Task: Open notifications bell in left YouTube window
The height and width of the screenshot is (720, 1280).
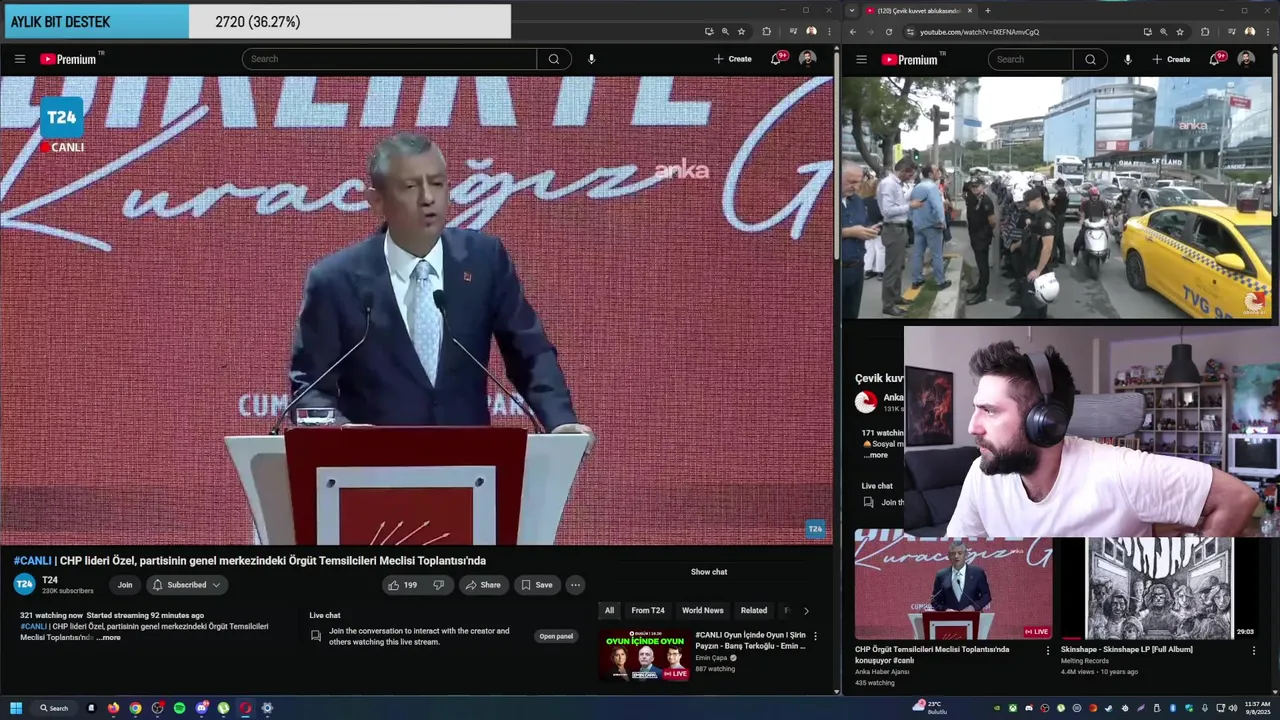Action: click(776, 59)
